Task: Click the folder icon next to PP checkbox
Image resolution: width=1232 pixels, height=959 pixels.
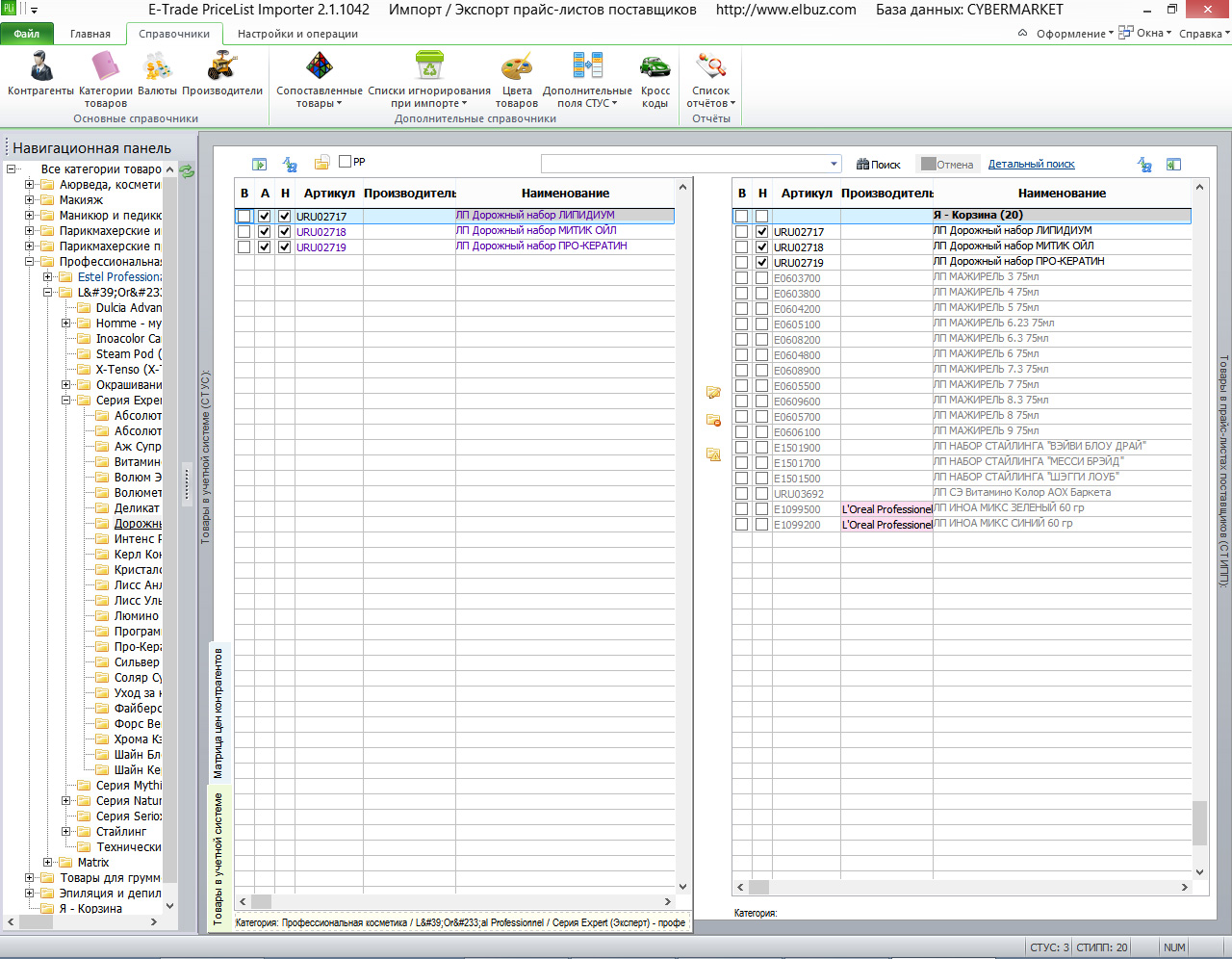Action: (x=322, y=163)
